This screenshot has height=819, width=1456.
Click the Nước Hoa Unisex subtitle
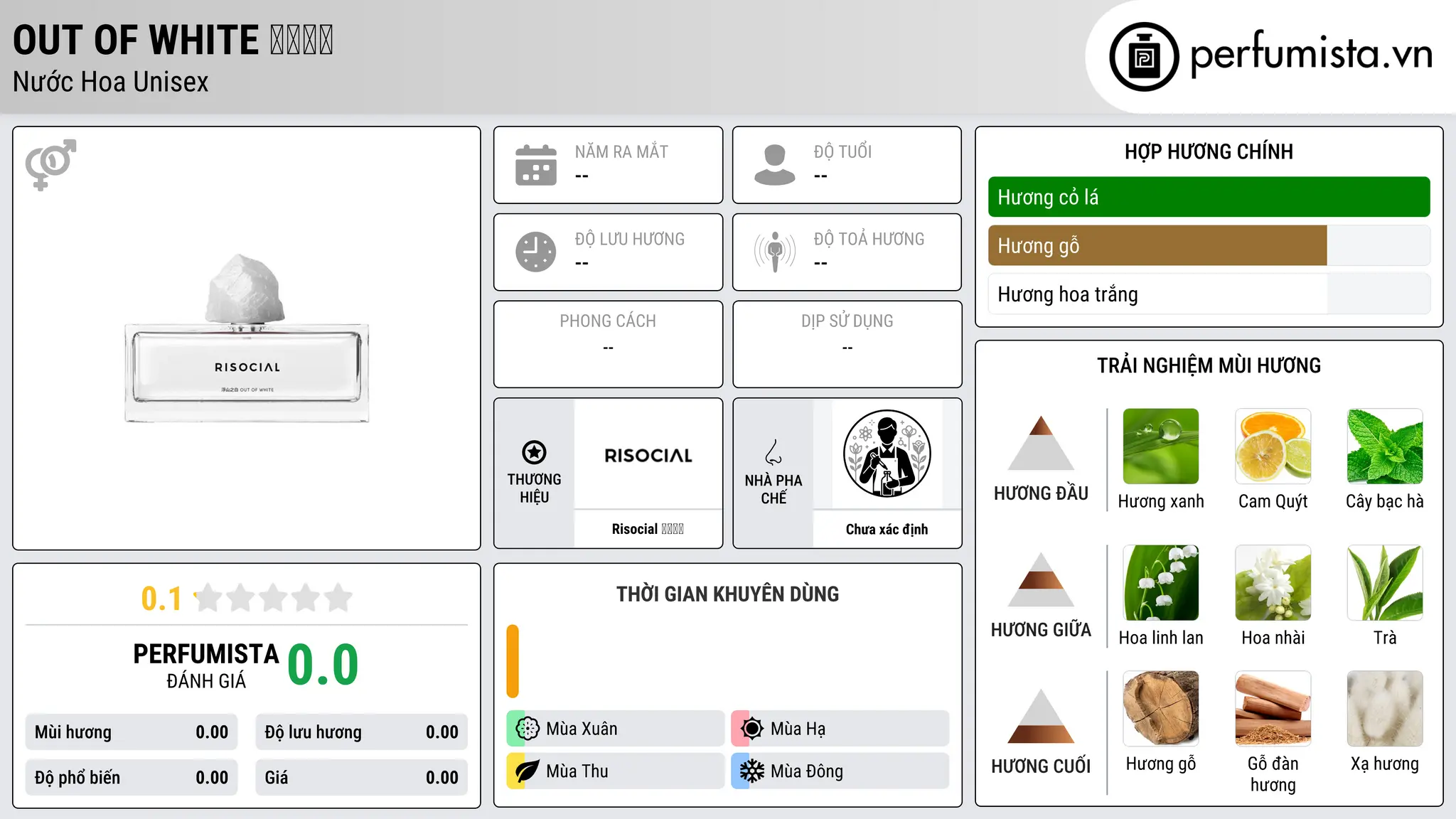click(x=111, y=82)
